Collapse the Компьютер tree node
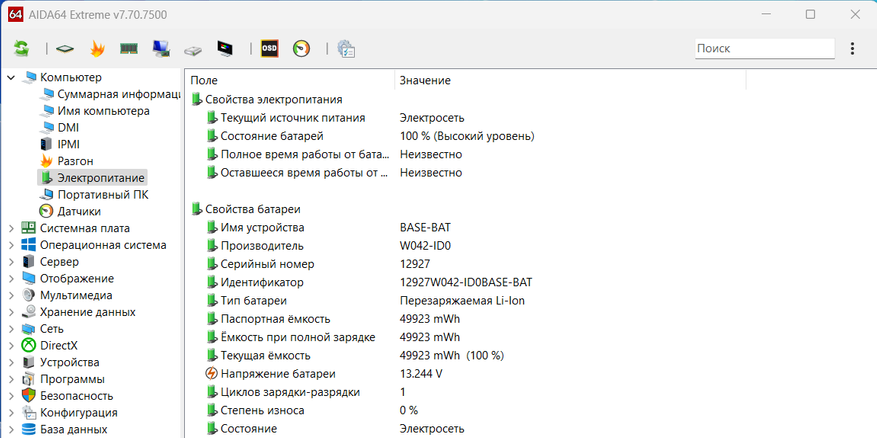This screenshot has height=438, width=877. tap(11, 78)
